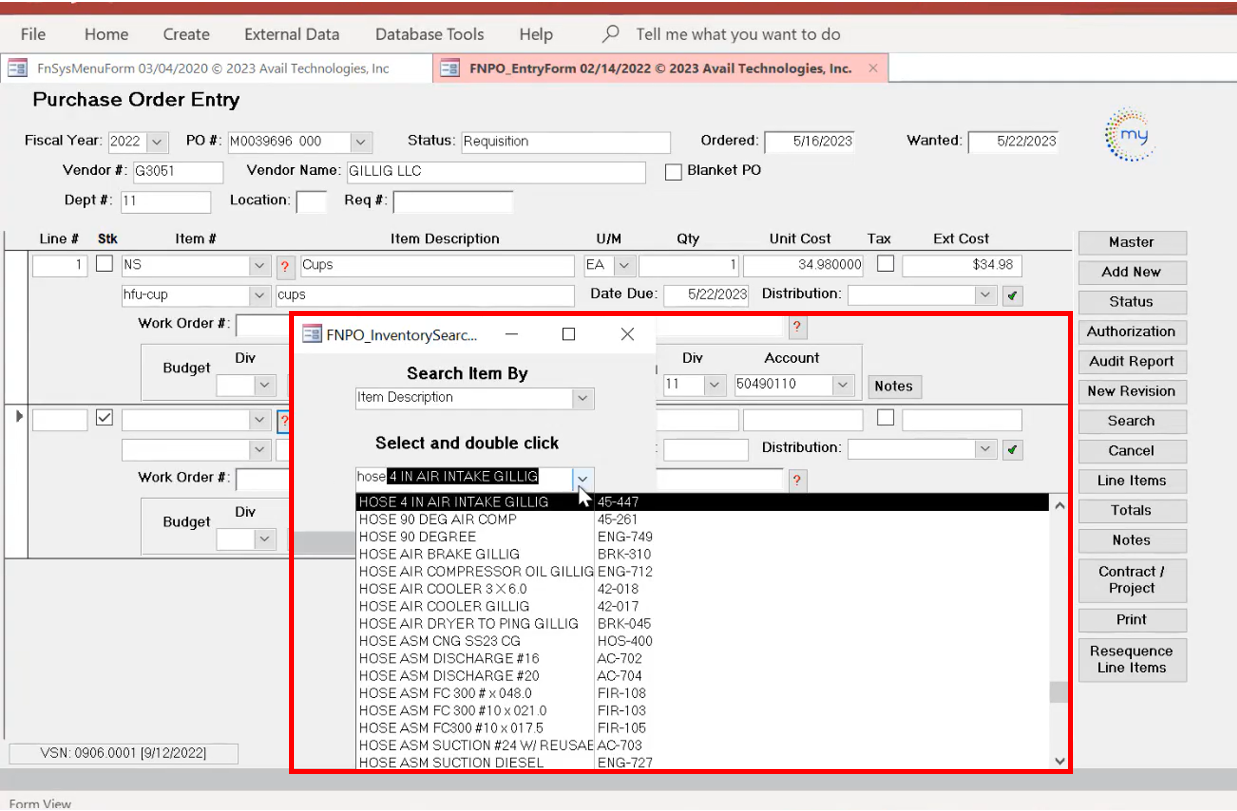This screenshot has width=1237, height=811.
Task: Check the Stk box on line 1
Action: click(x=104, y=265)
